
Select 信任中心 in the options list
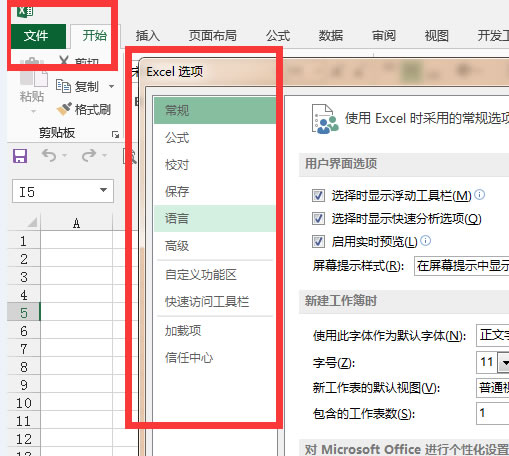[x=215, y=357]
